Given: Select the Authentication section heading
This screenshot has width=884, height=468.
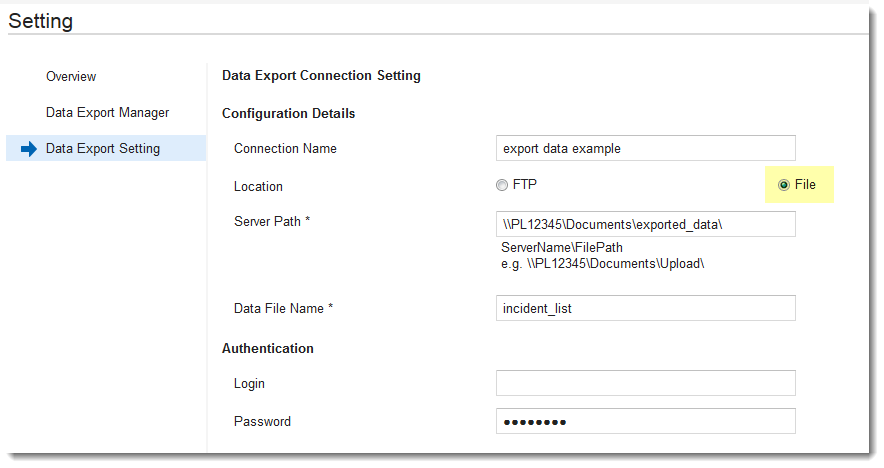Looking at the screenshot, I should 268,348.
